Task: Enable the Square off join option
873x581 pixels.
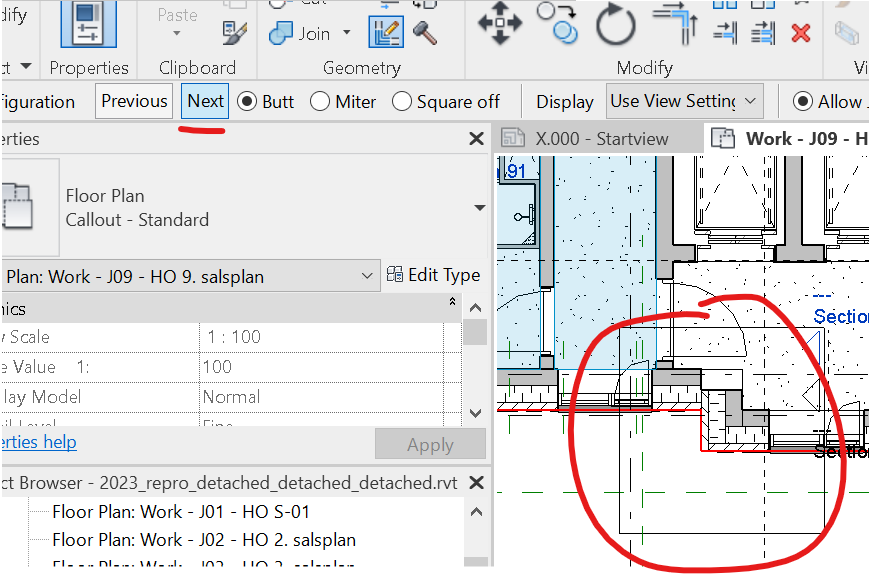Action: click(400, 101)
